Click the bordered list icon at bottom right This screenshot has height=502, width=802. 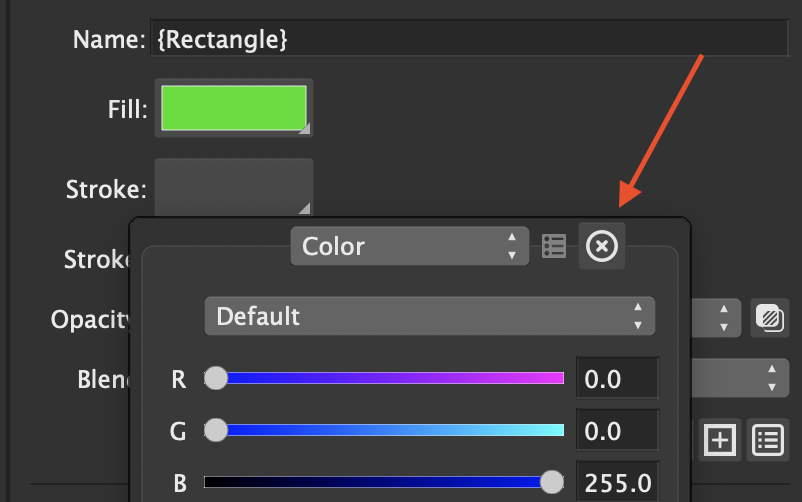(x=767, y=439)
